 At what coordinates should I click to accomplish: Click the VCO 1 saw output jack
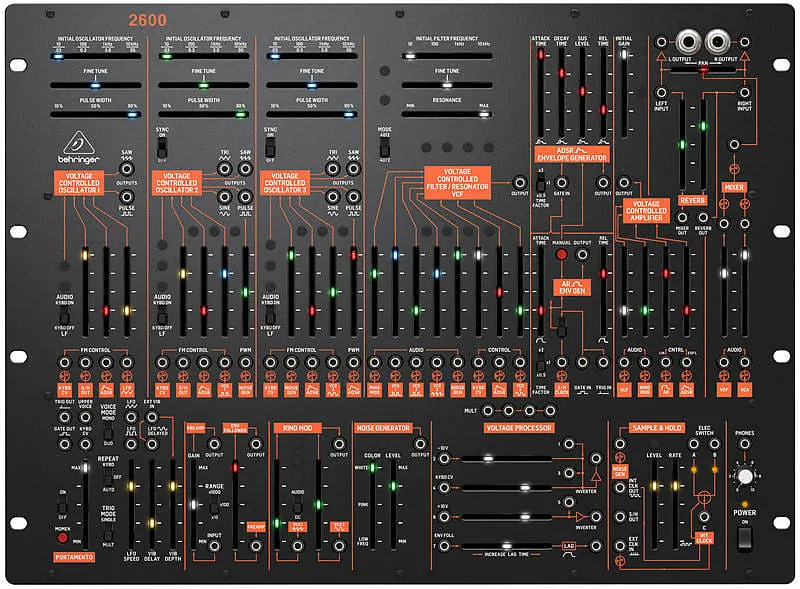[129, 168]
